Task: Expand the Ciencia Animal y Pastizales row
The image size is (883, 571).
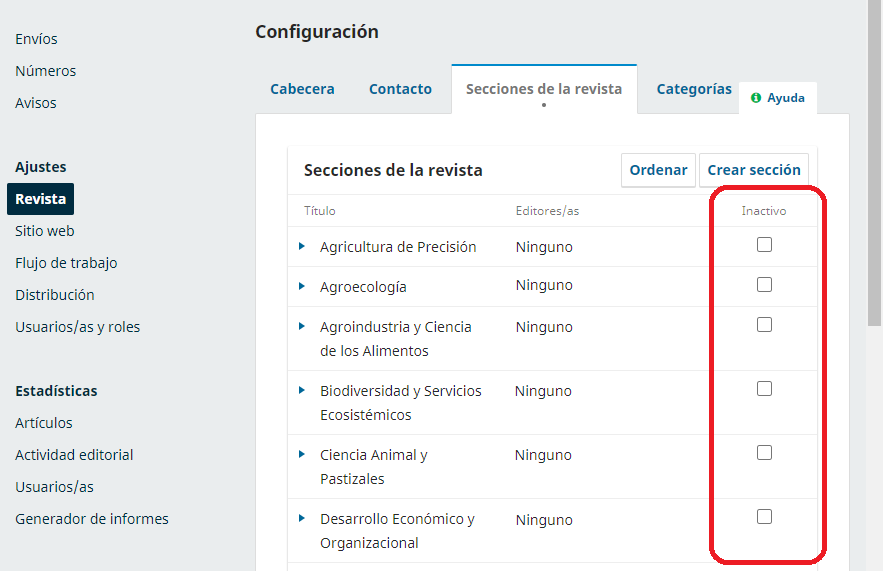Action: coord(301,454)
